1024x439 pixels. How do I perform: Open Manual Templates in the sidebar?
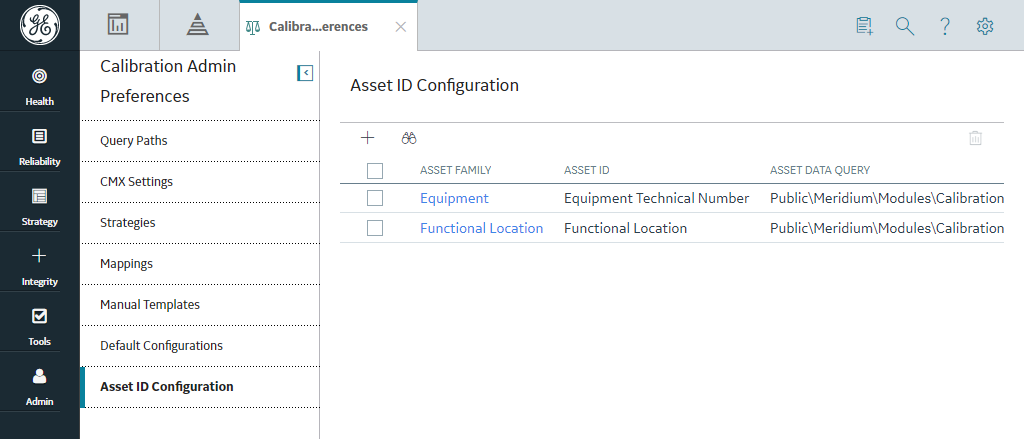[x=200, y=305]
